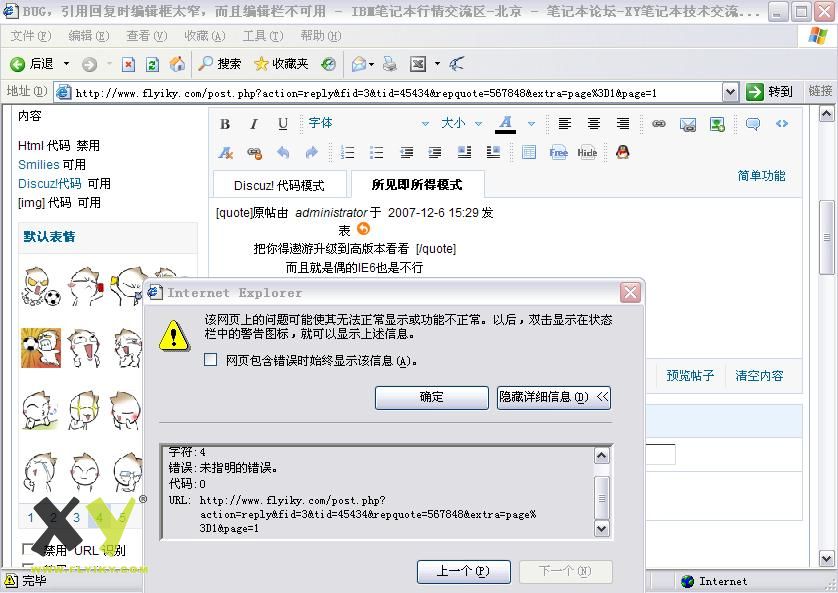Open the 预览帖子 preview link
Viewport: 838px width, 593px height.
690,375
